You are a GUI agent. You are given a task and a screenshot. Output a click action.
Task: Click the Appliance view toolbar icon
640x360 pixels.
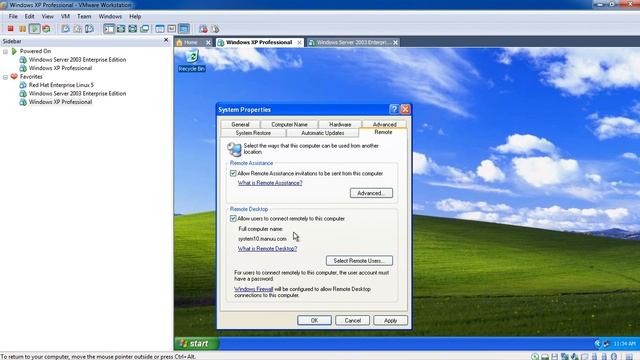pyautogui.click(x=172, y=29)
